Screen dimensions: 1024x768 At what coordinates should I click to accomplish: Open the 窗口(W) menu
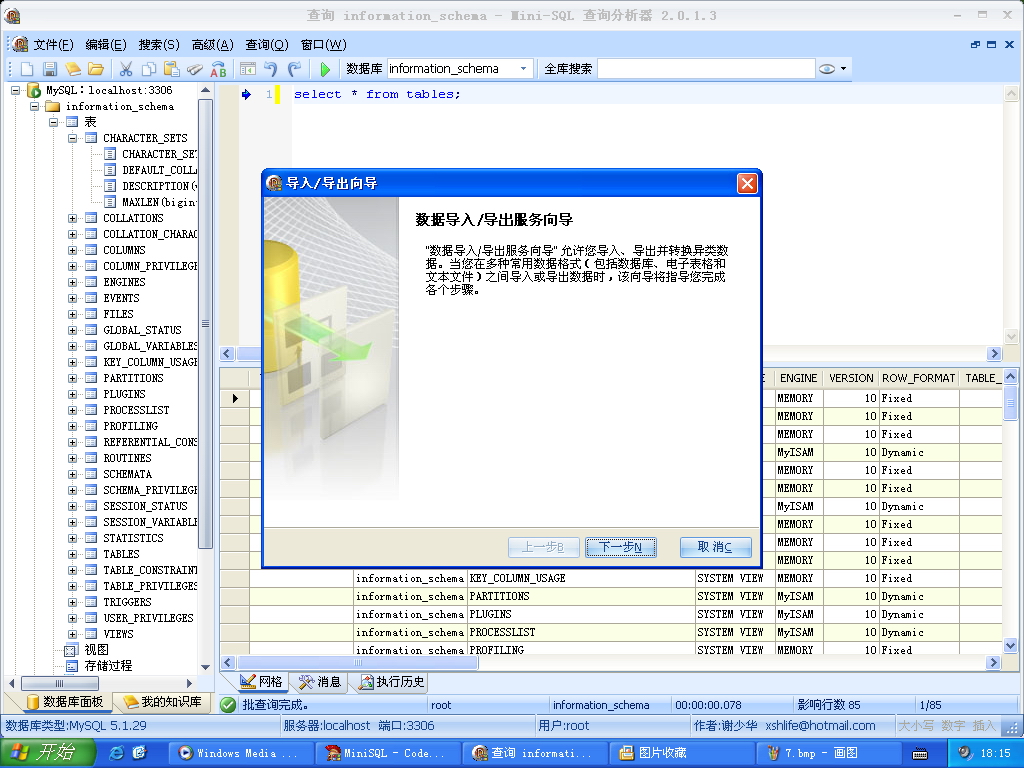(x=323, y=44)
